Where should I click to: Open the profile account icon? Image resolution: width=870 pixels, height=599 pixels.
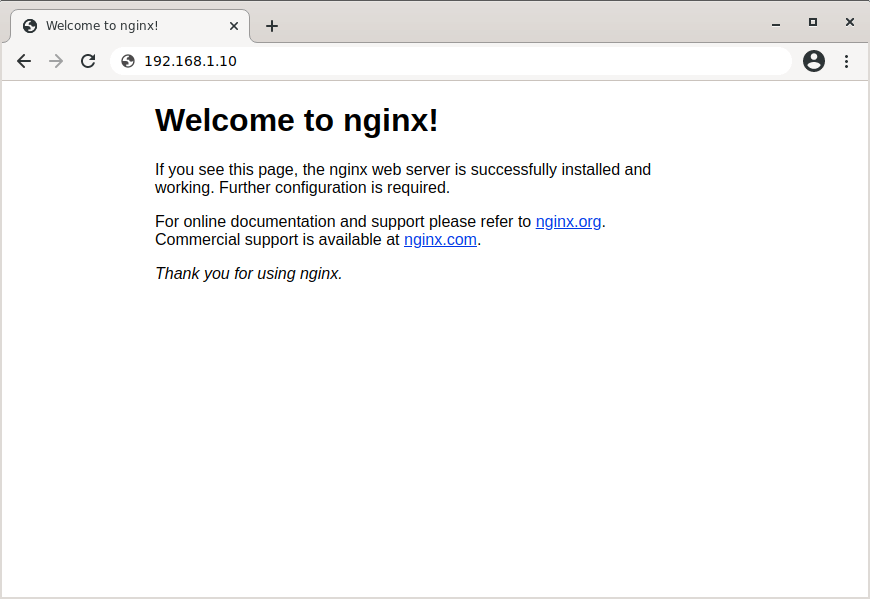coord(814,61)
